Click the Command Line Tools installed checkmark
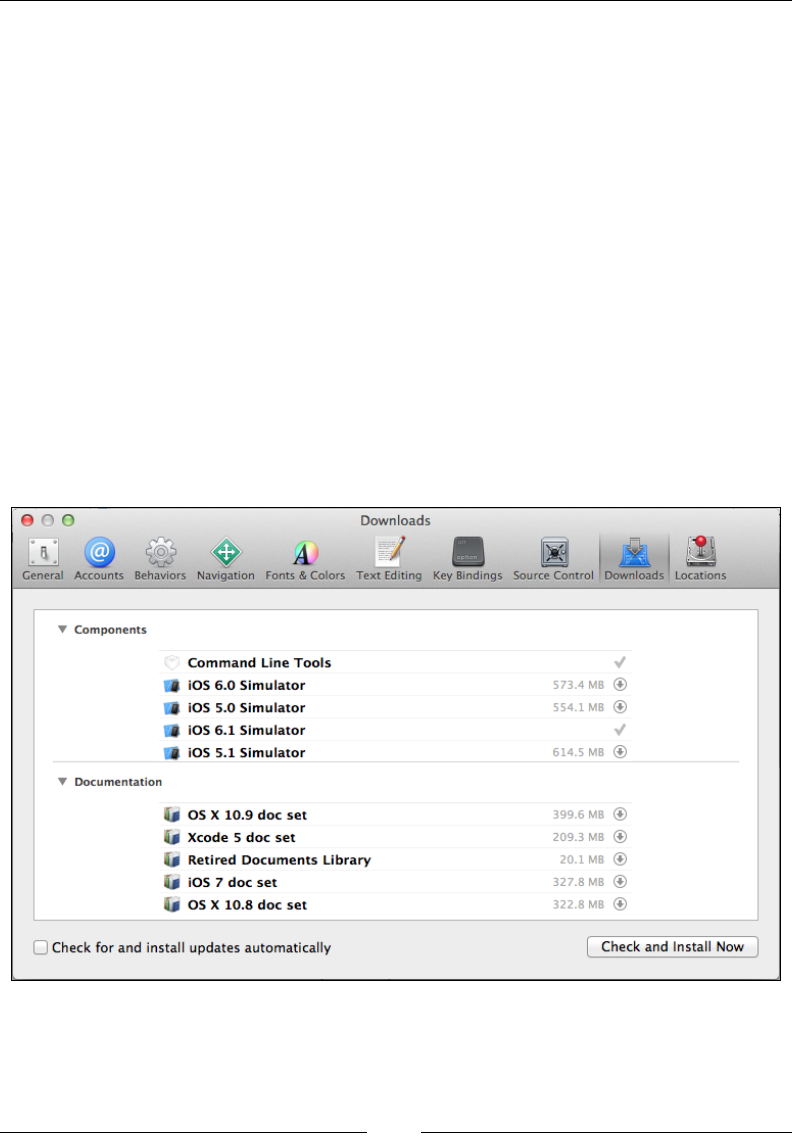Viewport: 792px width, 1142px height. coord(620,662)
